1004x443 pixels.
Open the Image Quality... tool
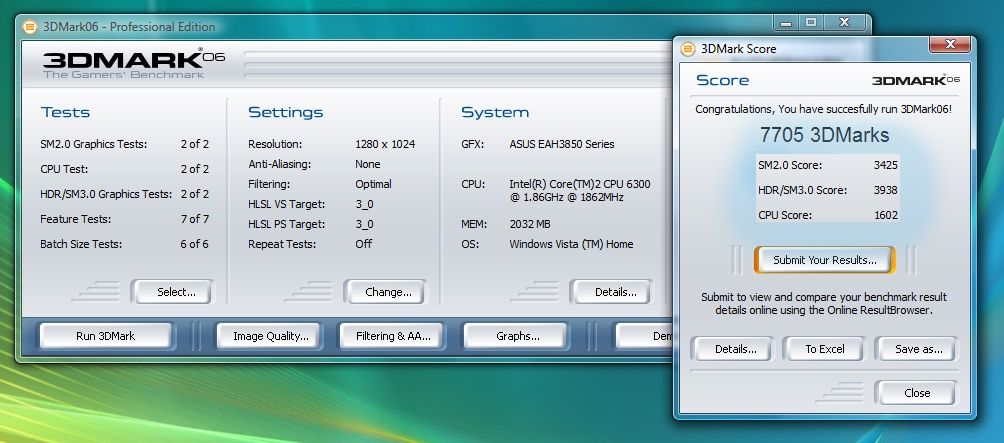[268, 336]
